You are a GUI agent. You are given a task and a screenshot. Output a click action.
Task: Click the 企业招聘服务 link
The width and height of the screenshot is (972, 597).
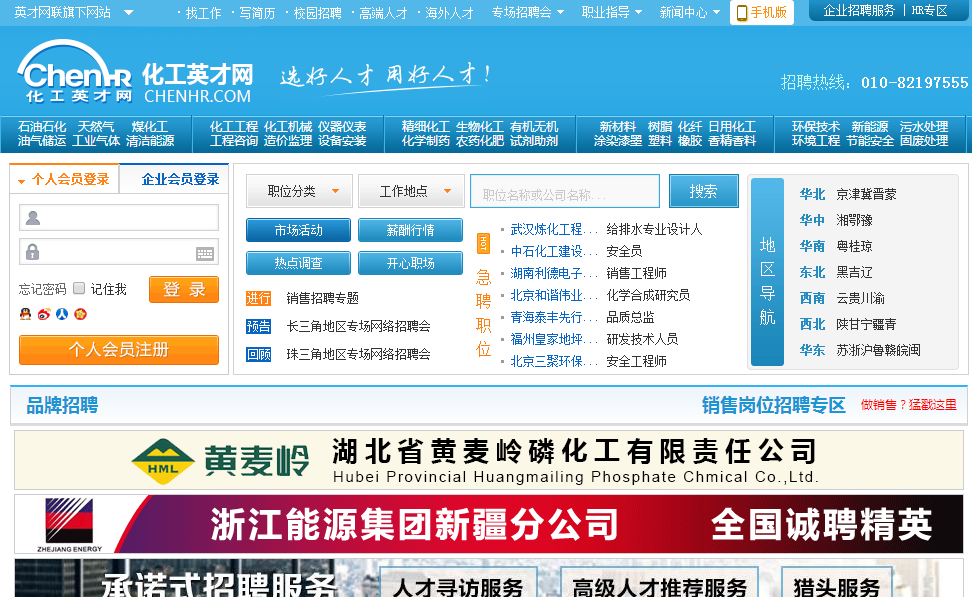859,11
